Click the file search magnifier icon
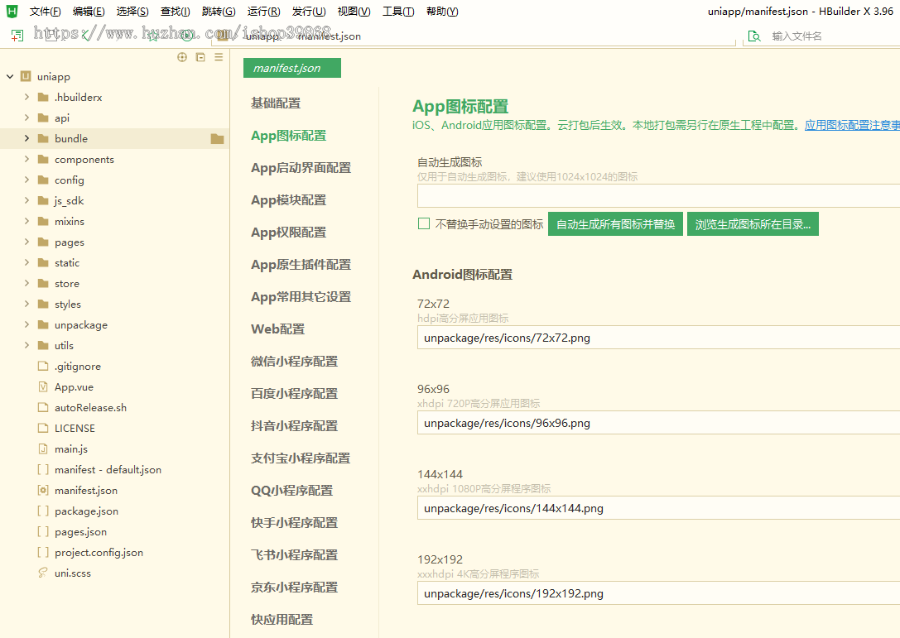The image size is (900, 638). tap(754, 36)
